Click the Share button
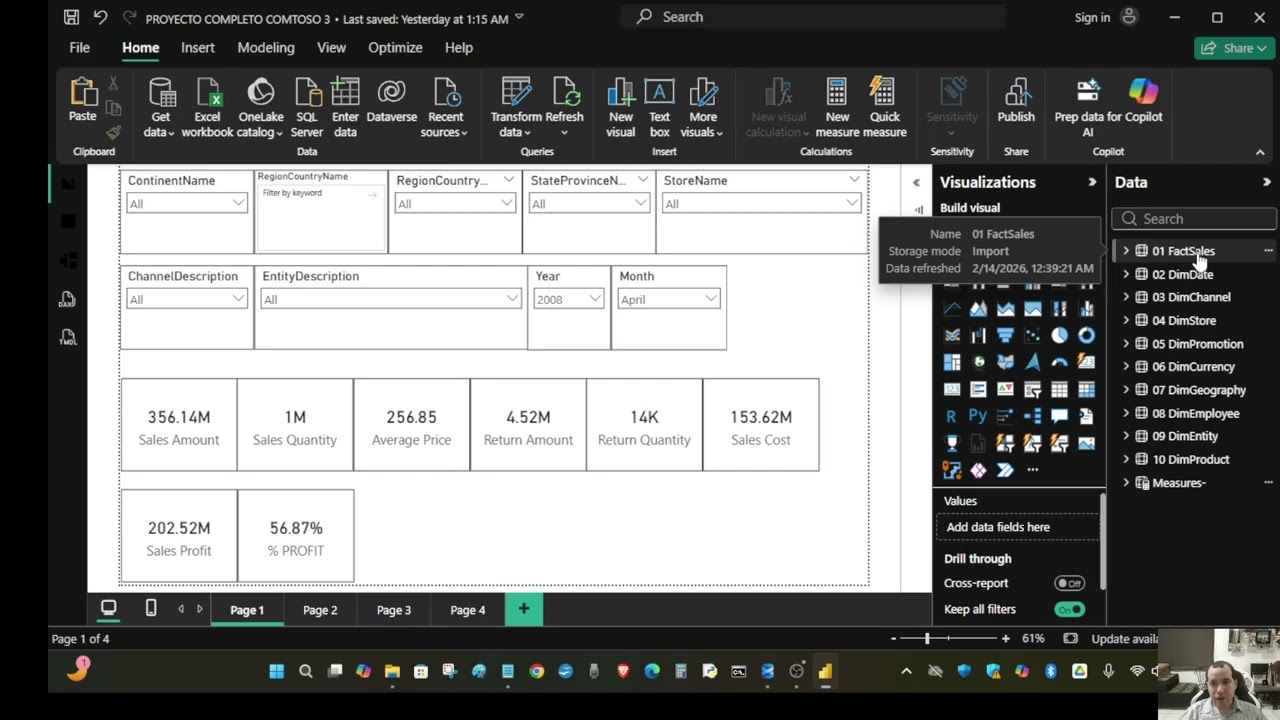1280x720 pixels. point(1234,48)
